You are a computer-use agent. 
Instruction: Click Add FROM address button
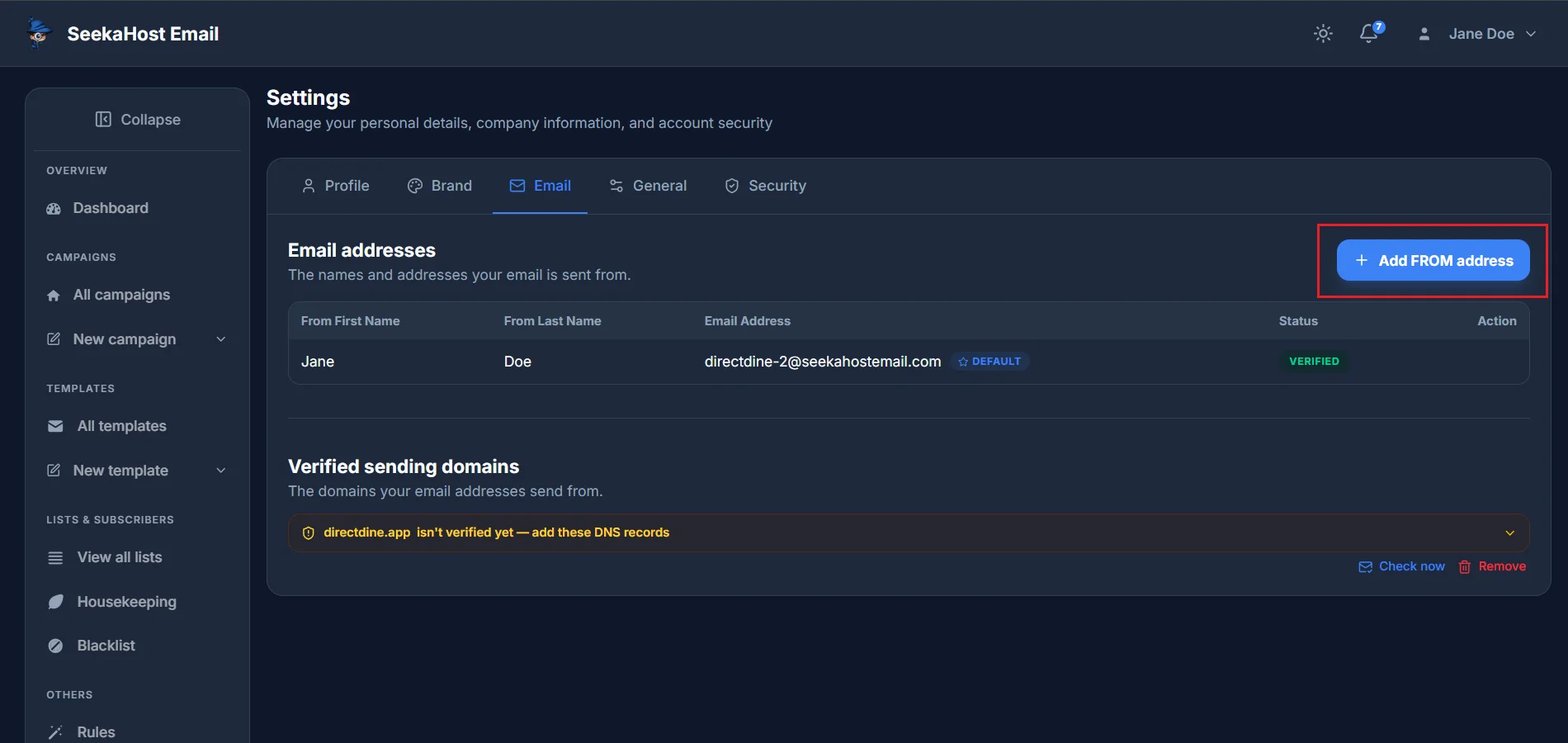pyautogui.click(x=1433, y=260)
